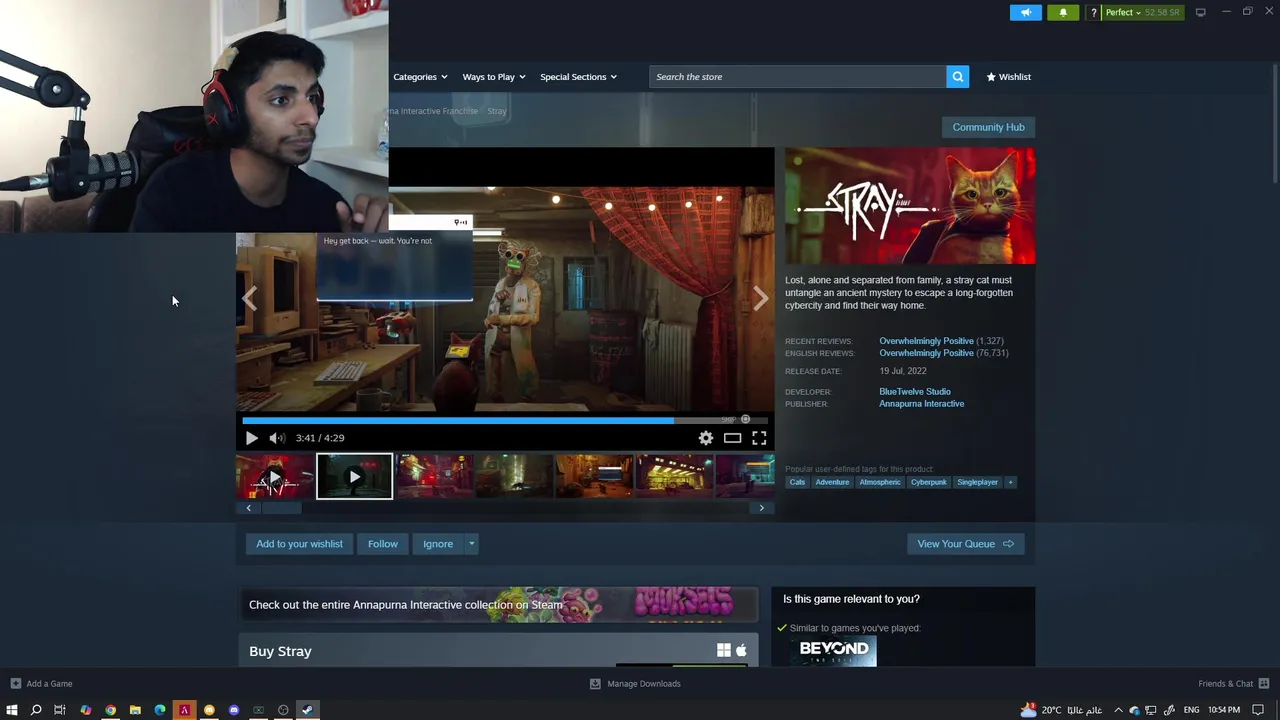Enter fullscreen video mode
This screenshot has width=1280, height=720.
point(759,438)
